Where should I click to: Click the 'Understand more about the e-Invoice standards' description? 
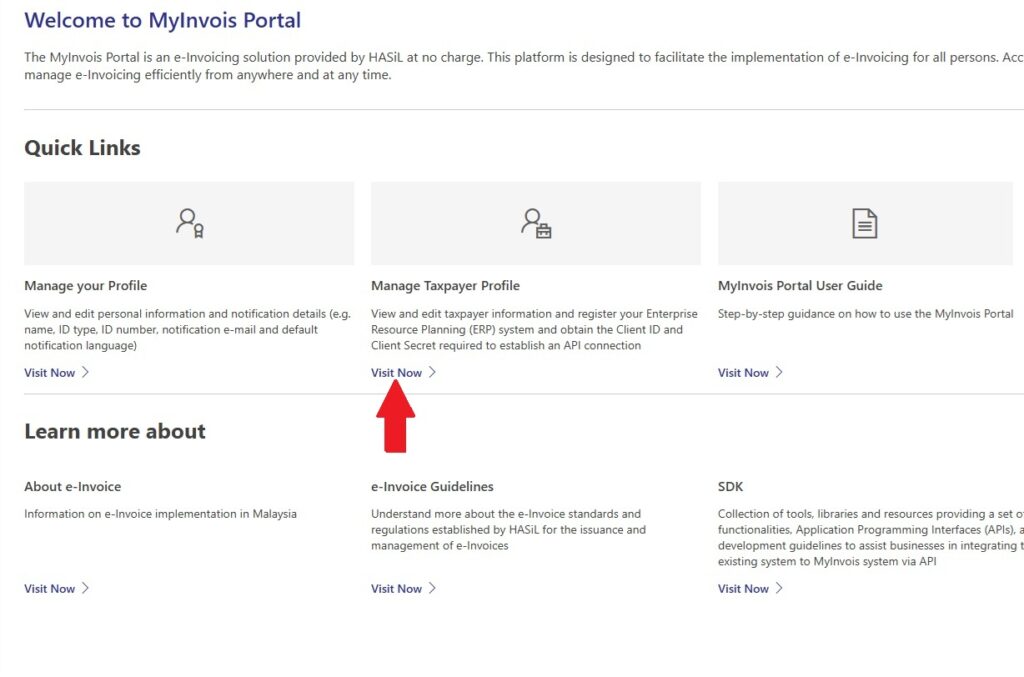(x=508, y=530)
